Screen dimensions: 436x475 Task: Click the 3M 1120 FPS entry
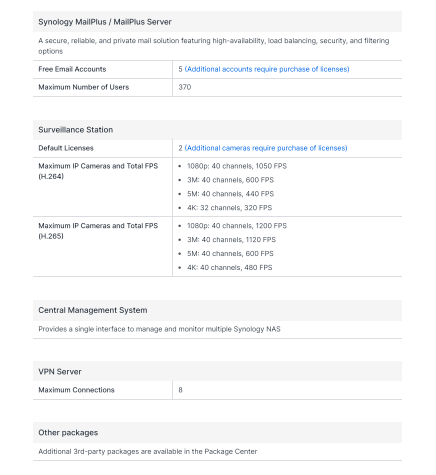(x=231, y=240)
